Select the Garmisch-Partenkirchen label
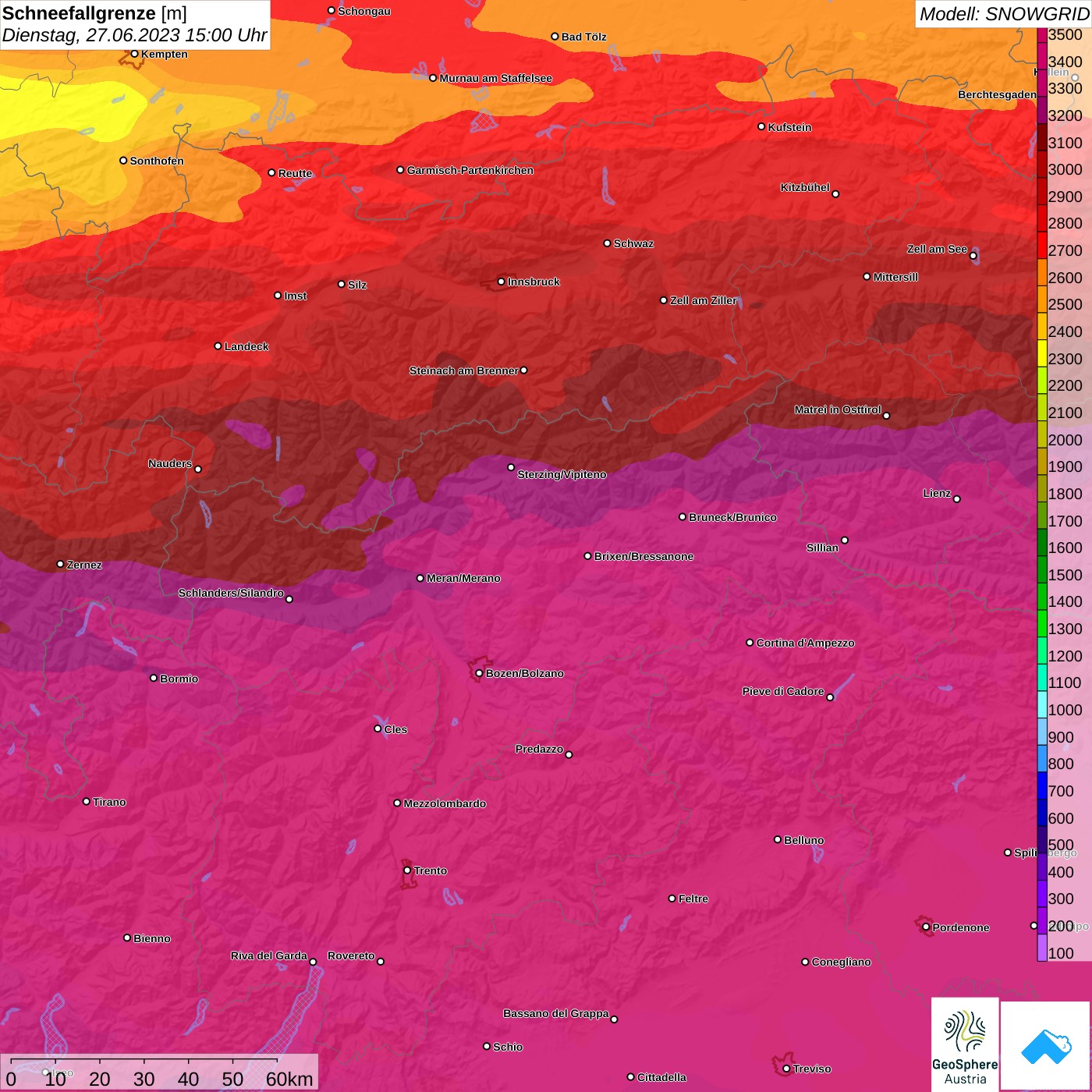 click(470, 170)
